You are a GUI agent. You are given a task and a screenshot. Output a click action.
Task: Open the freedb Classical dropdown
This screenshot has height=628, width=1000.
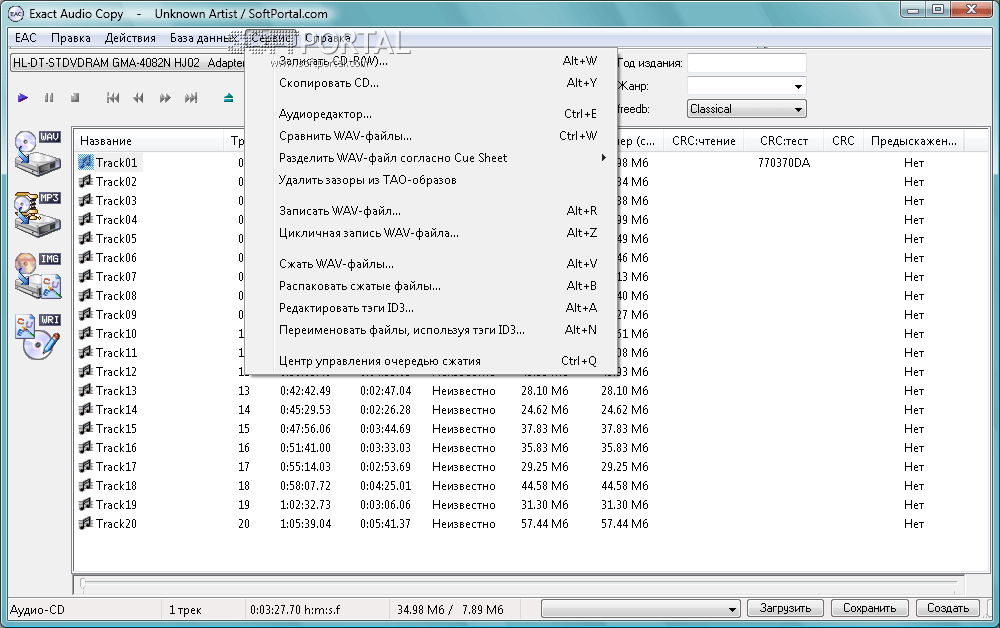[x=747, y=109]
